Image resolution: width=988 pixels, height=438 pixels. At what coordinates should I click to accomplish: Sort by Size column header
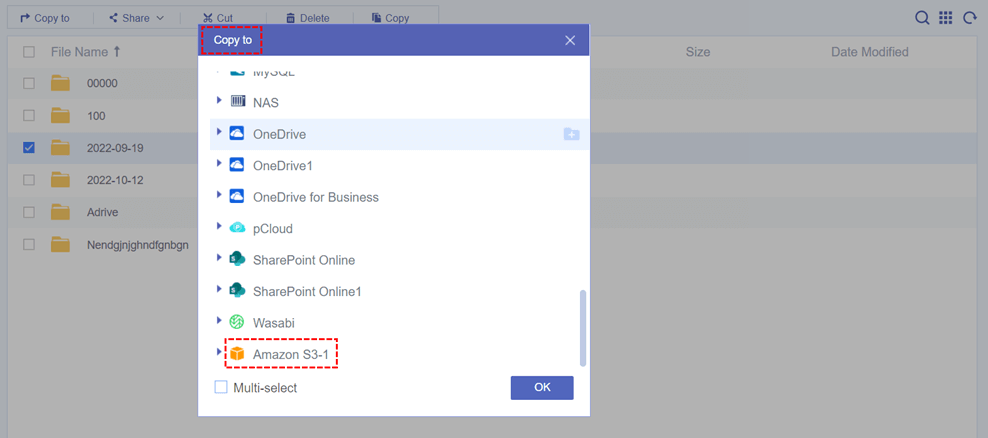coord(698,52)
